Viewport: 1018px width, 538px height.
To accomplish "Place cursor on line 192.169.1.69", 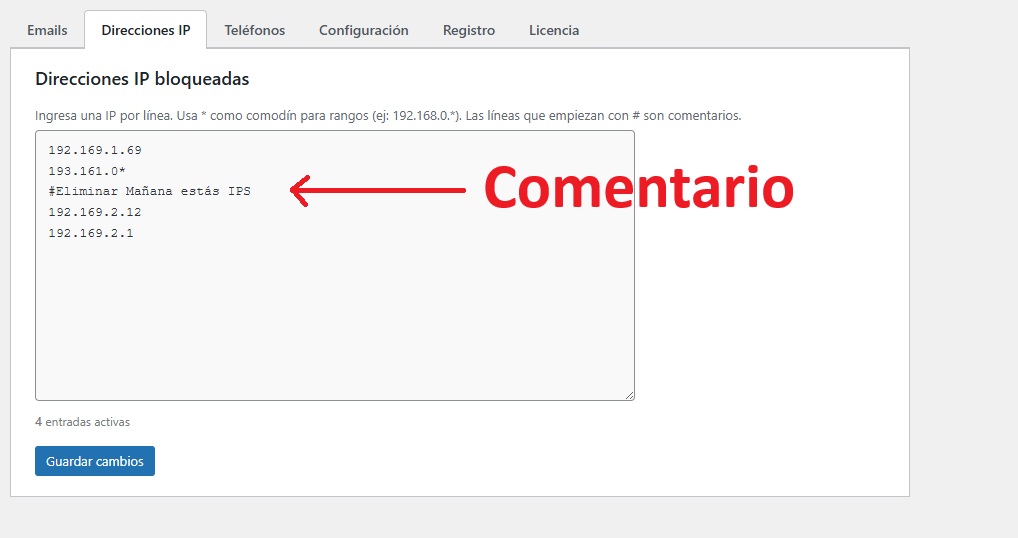I will pyautogui.click(x=95, y=150).
